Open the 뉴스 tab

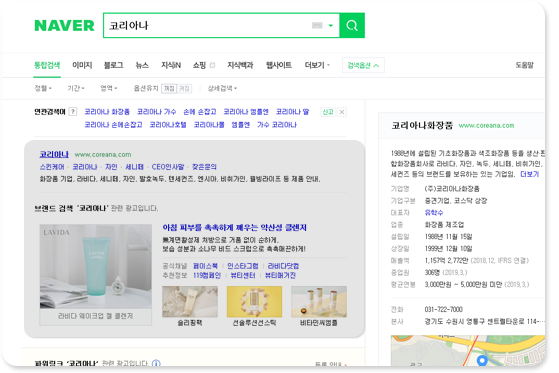coord(142,65)
